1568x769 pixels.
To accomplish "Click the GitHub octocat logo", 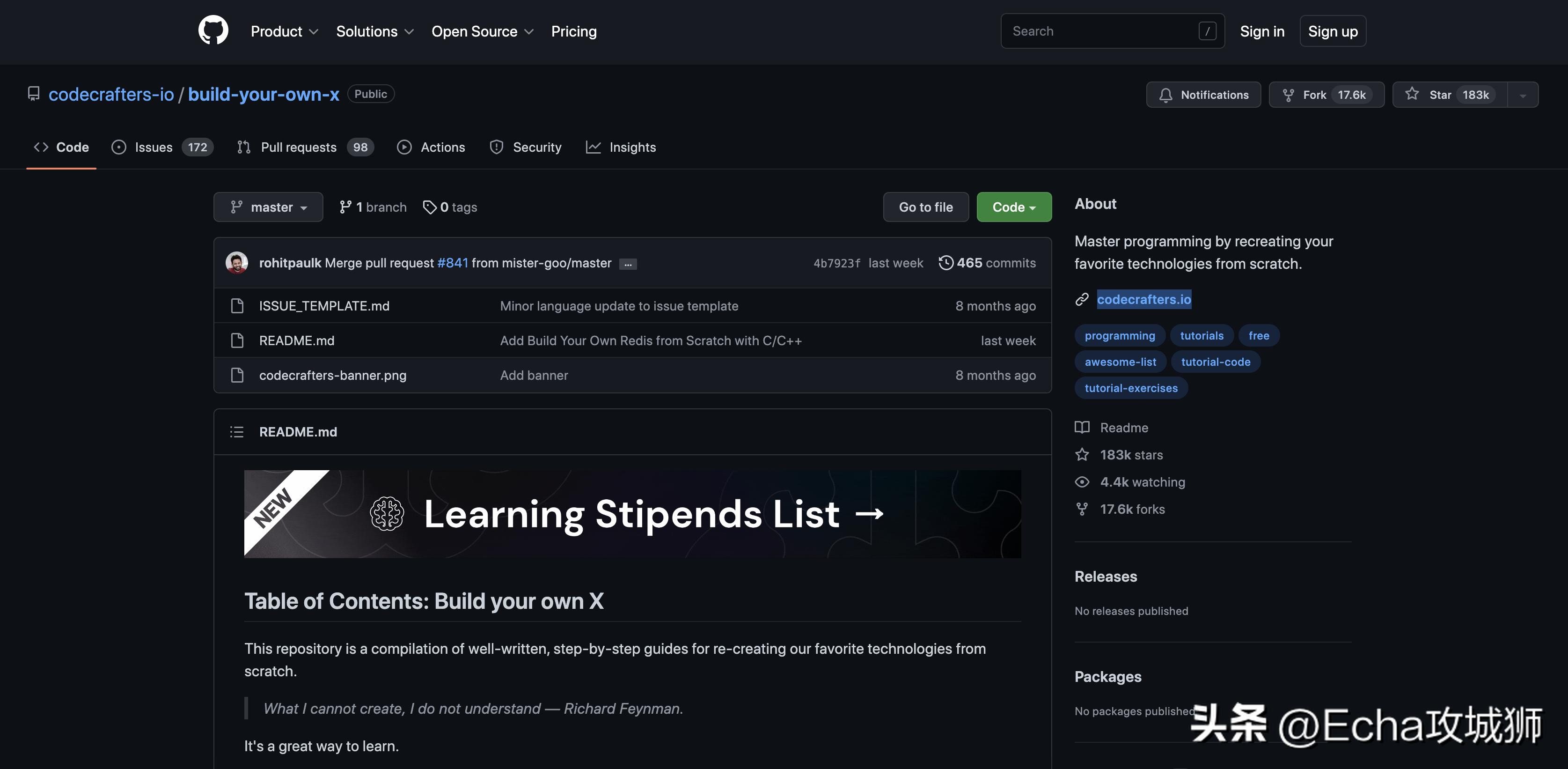I will (x=213, y=30).
